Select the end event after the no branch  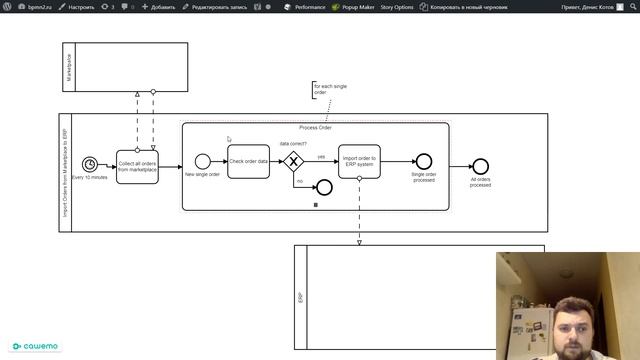(324, 188)
